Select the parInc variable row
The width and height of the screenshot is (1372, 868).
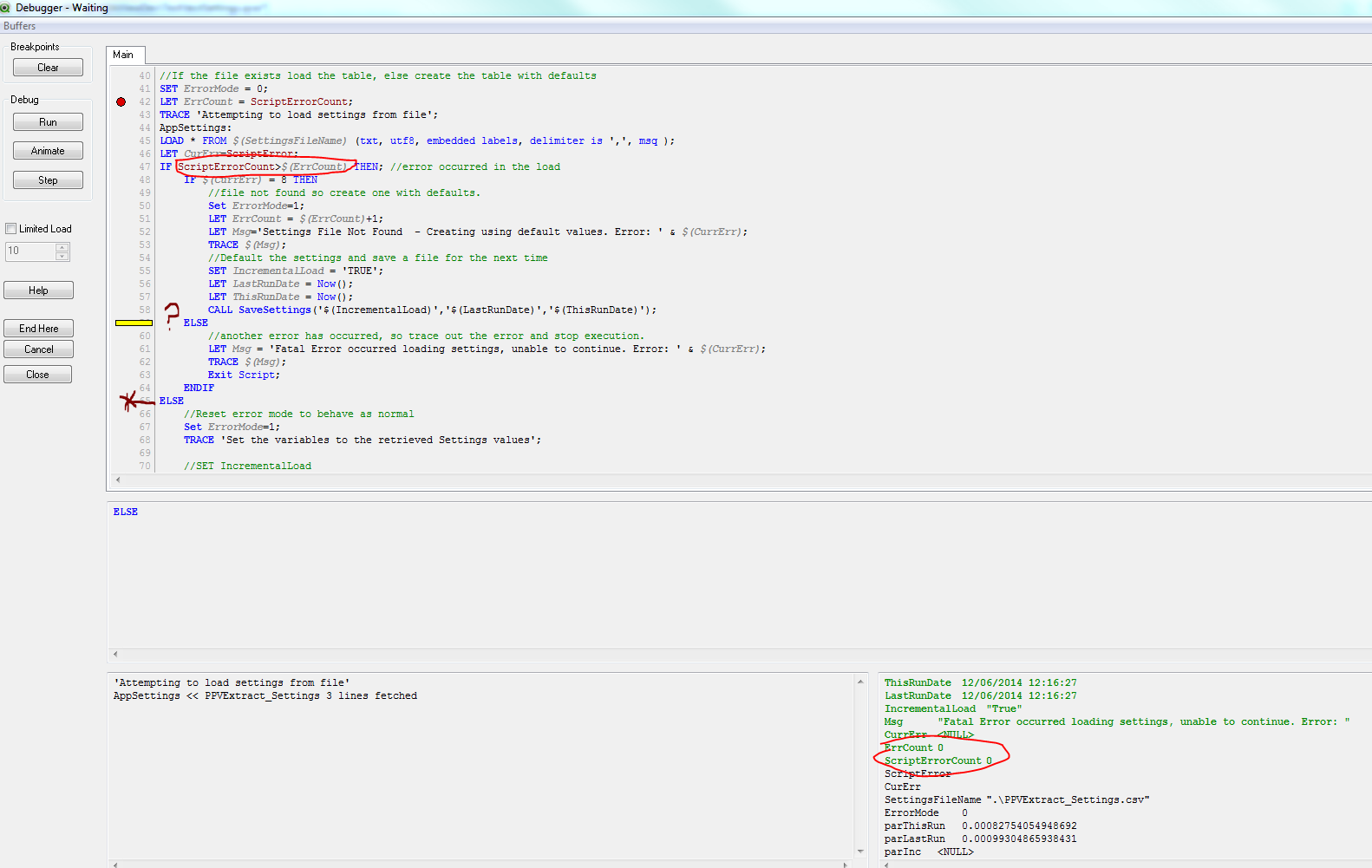tap(929, 852)
